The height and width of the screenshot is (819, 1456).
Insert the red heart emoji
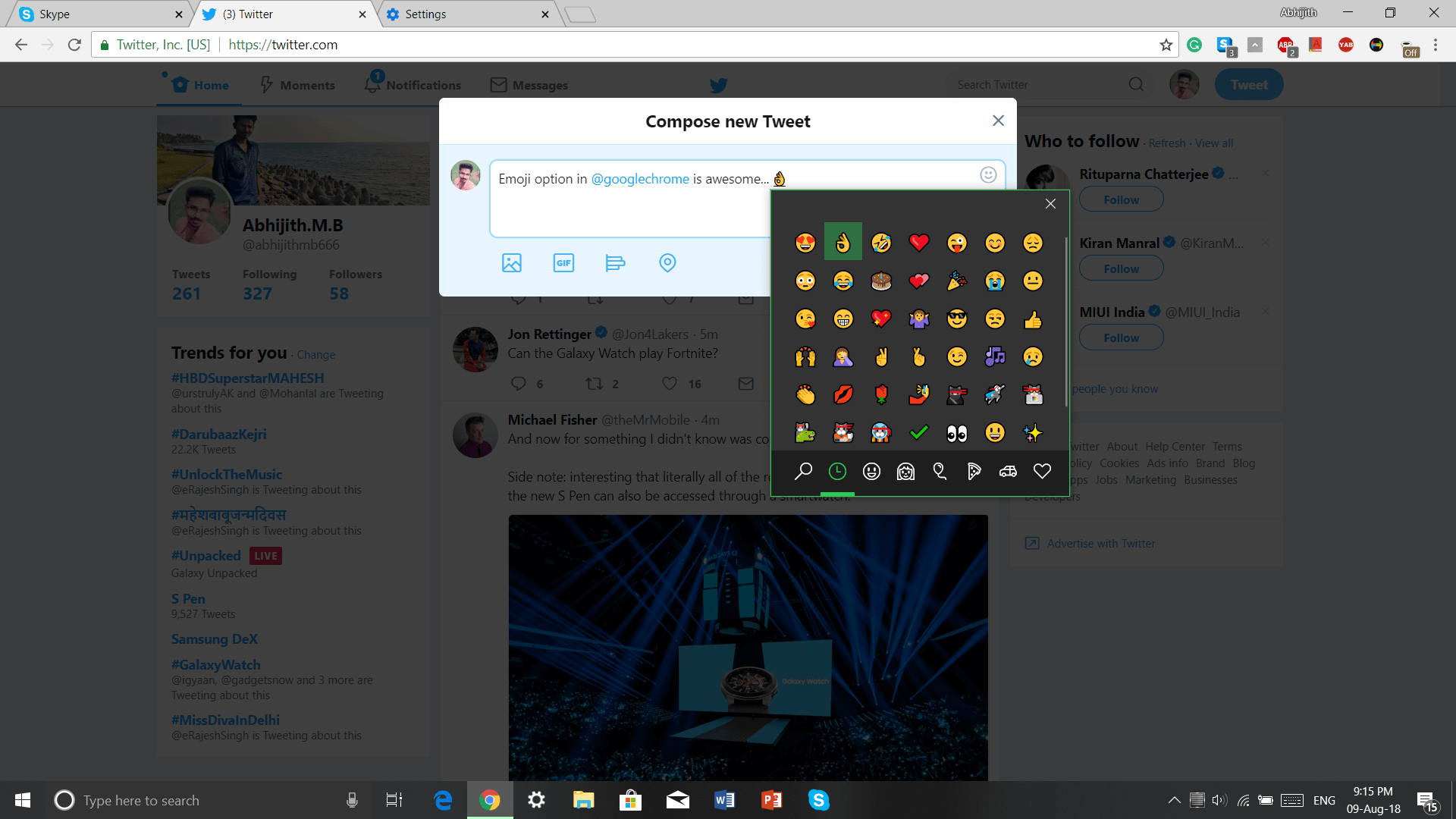pyautogui.click(x=919, y=243)
